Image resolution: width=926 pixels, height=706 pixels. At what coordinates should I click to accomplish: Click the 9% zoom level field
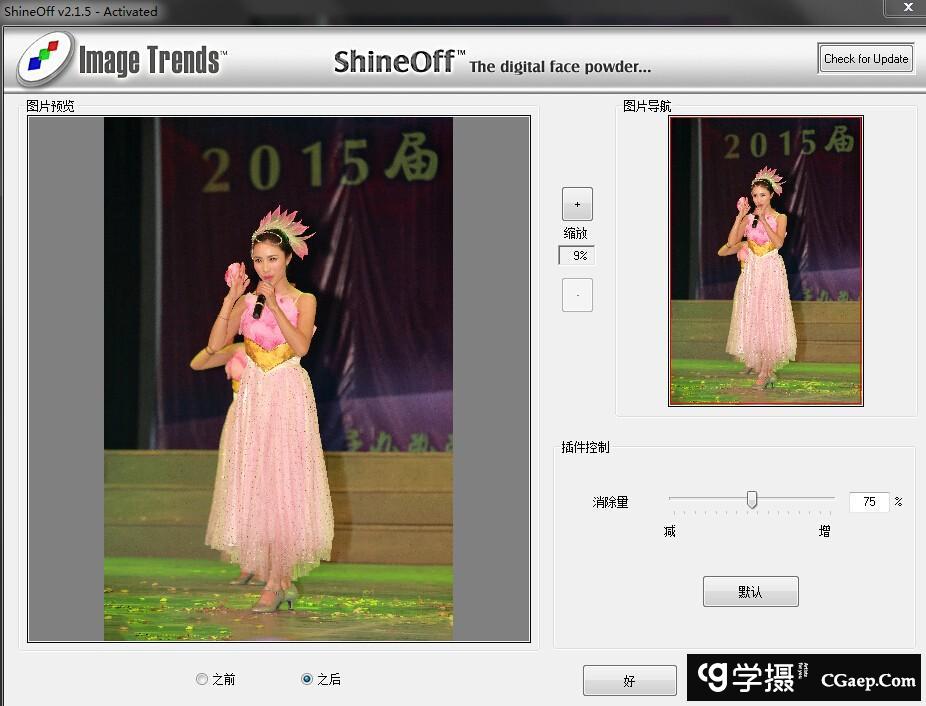pos(577,256)
